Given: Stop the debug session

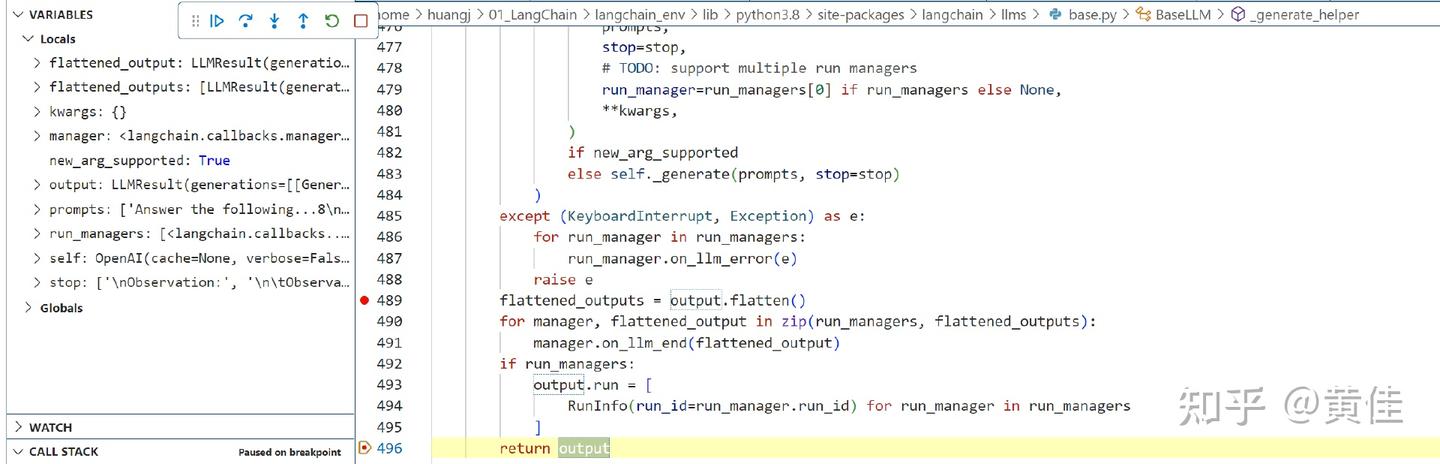Looking at the screenshot, I should click(361, 20).
